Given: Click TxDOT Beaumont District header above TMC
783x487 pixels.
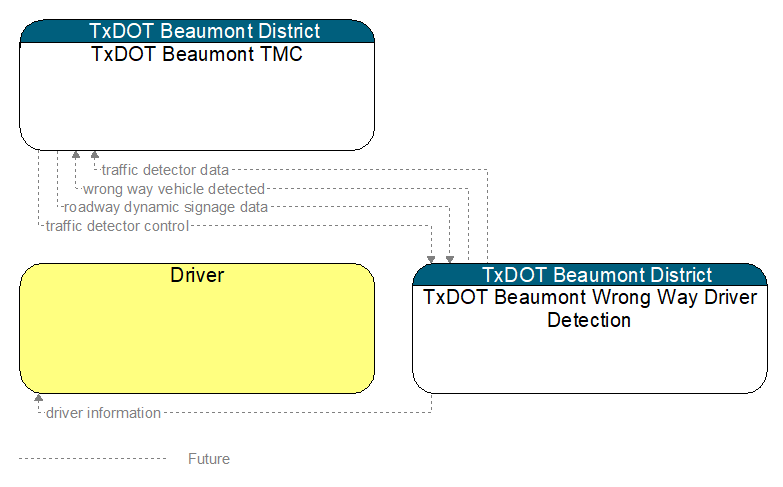Looking at the screenshot, I should pos(197,31).
